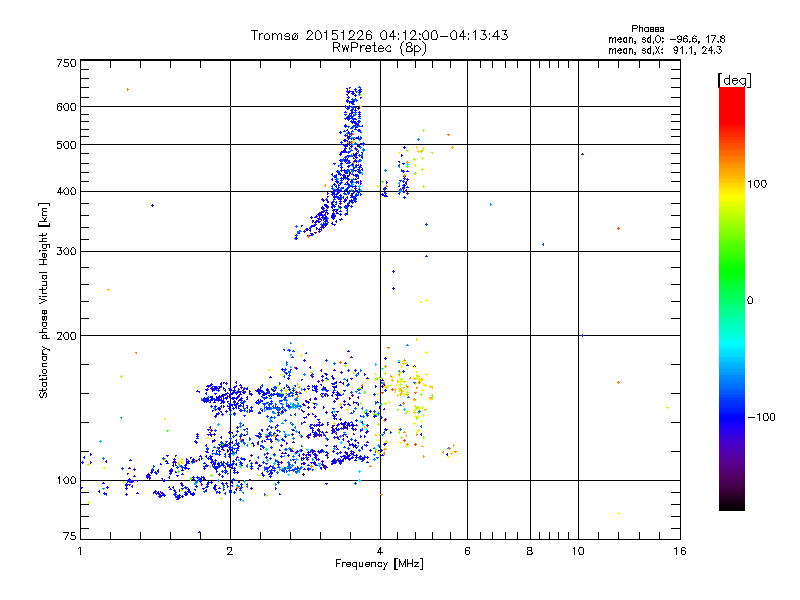This screenshot has width=800, height=600.
Task: Click the y-axis label '750'
Action: [66, 63]
